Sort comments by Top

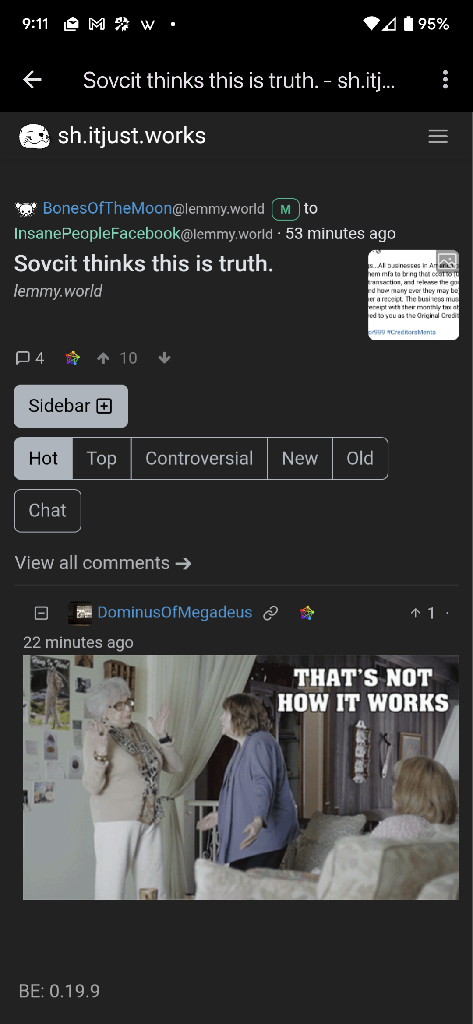coord(101,458)
